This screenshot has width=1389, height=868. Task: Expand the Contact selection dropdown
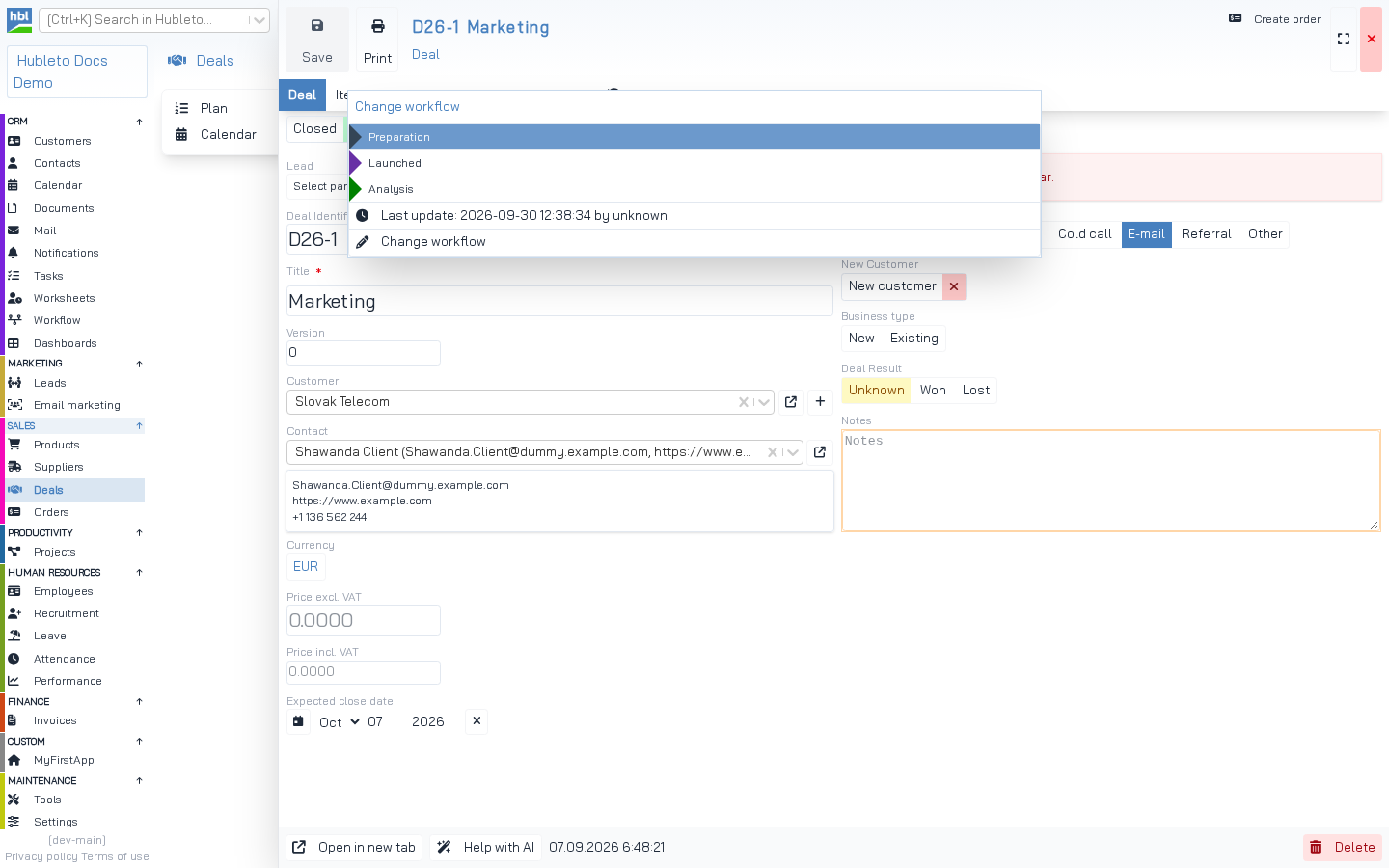pos(792,452)
